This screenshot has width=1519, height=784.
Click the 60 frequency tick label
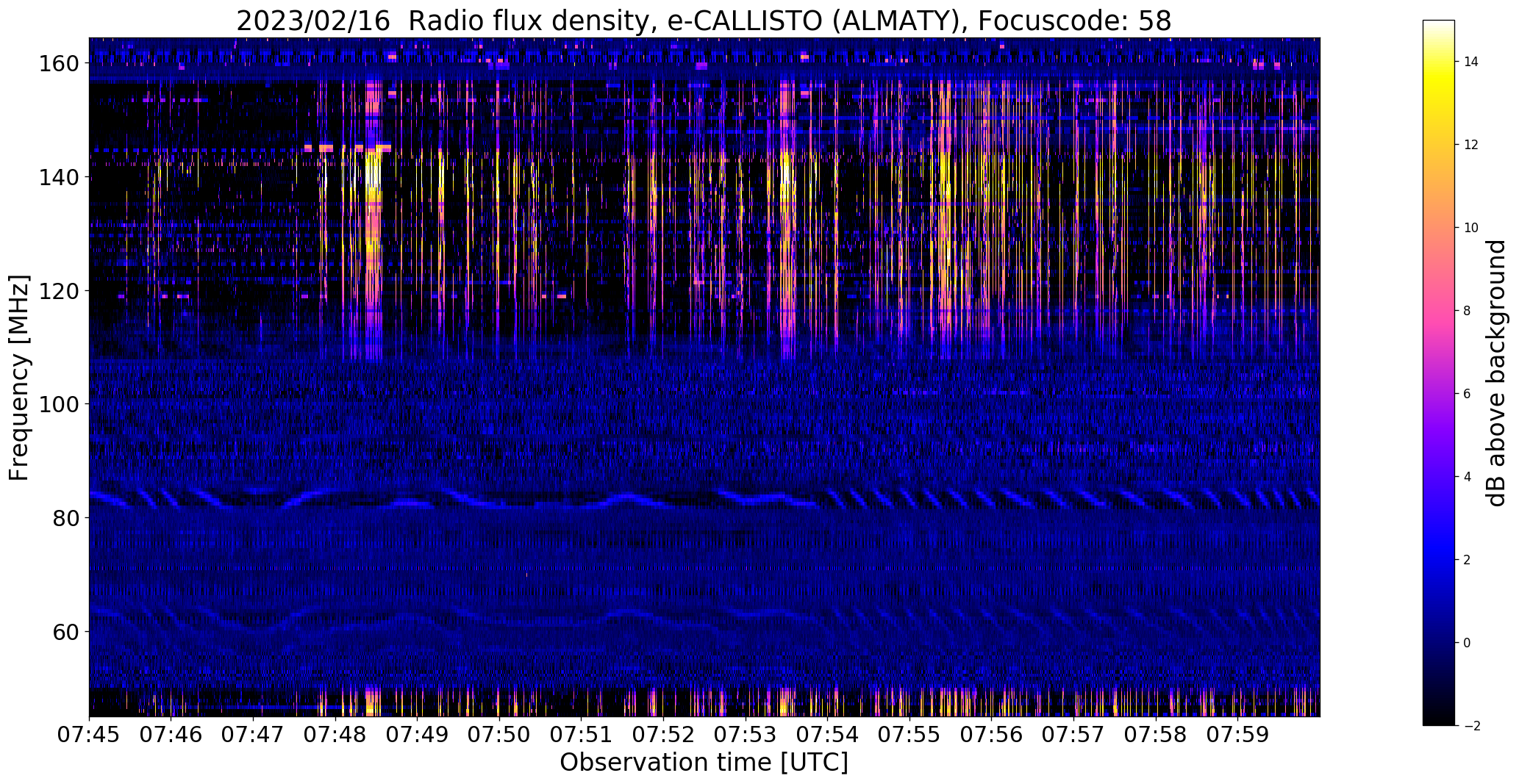66,631
